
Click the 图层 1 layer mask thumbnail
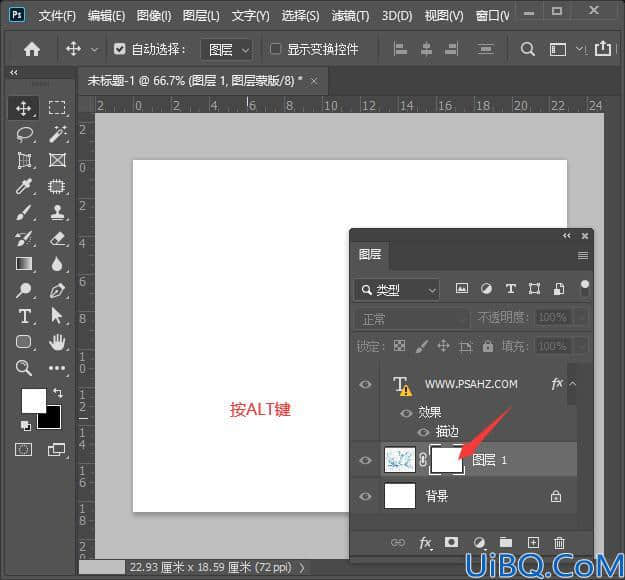[x=447, y=460]
